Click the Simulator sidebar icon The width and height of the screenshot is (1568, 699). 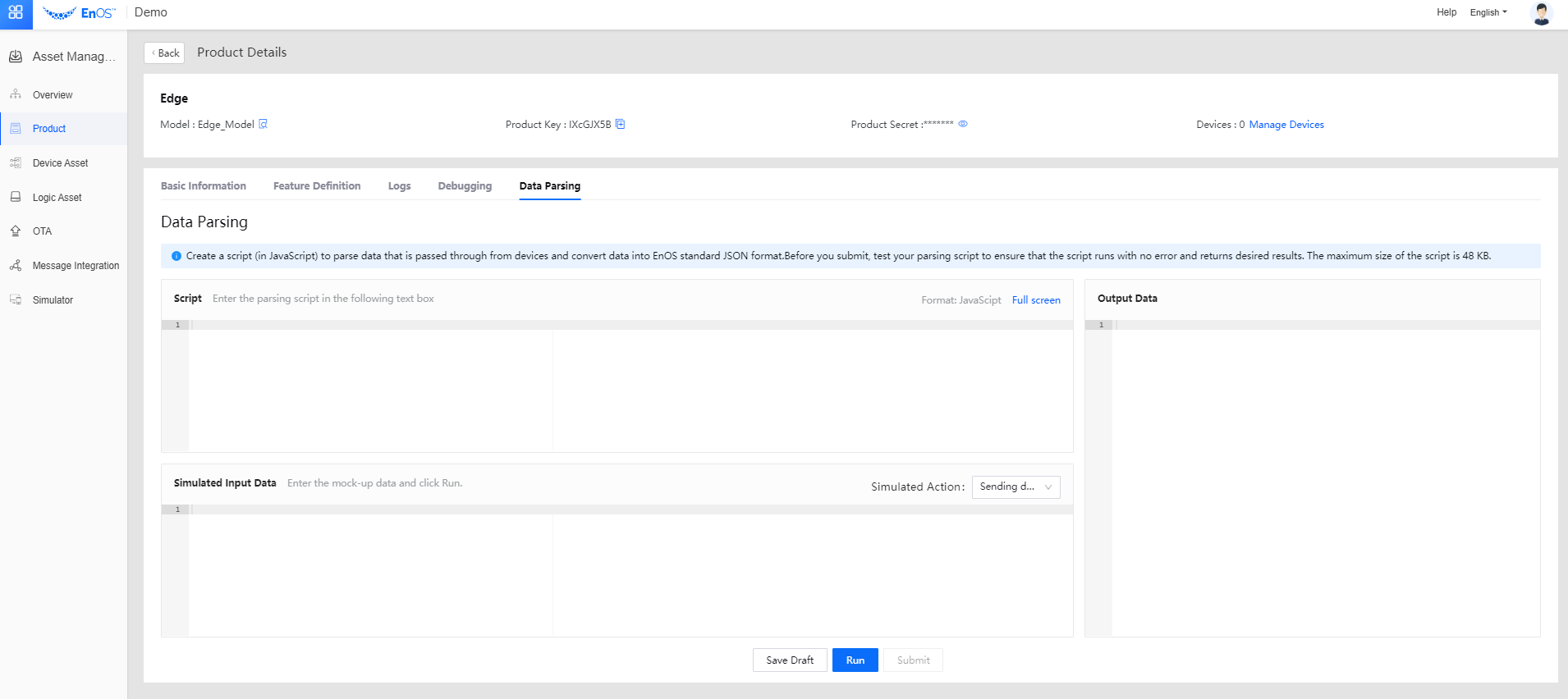pyautogui.click(x=16, y=300)
